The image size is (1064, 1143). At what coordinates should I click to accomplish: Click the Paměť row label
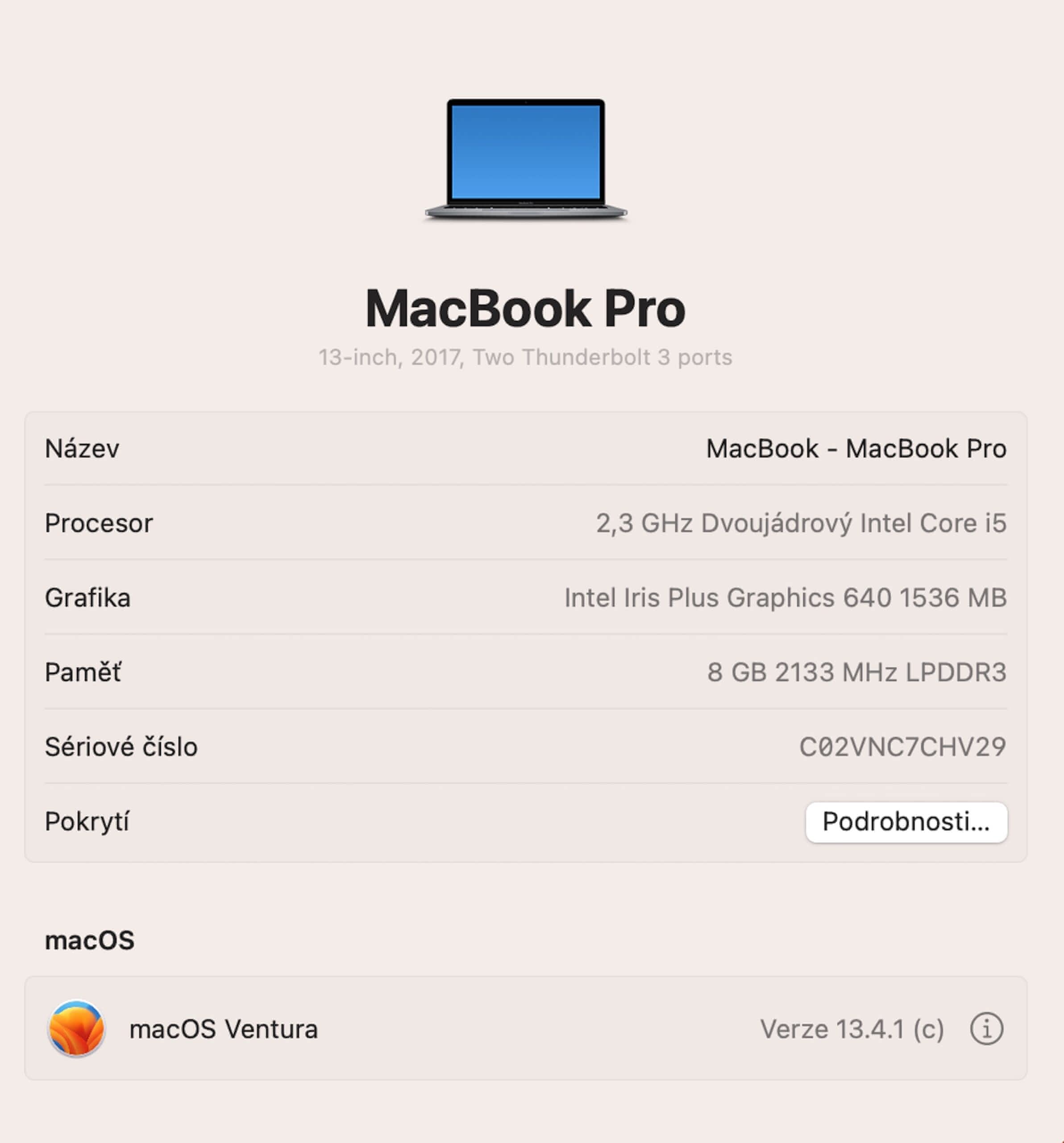[x=83, y=672]
